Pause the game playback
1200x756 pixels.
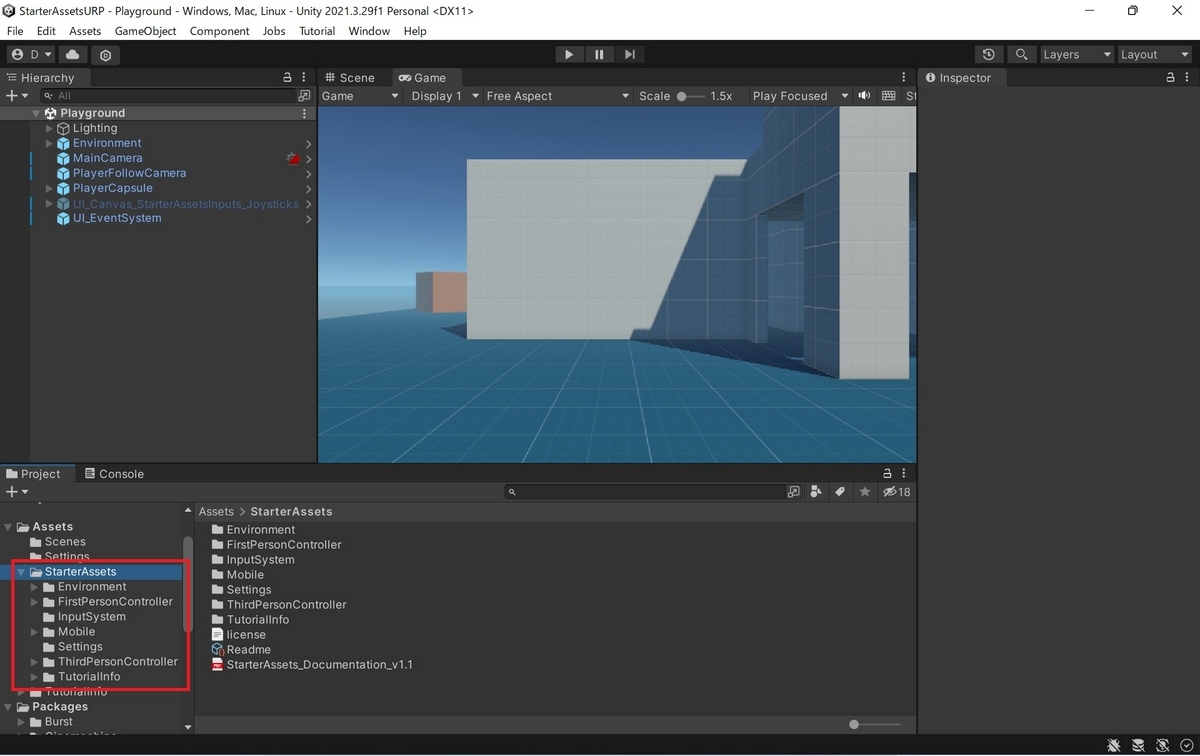click(x=599, y=55)
